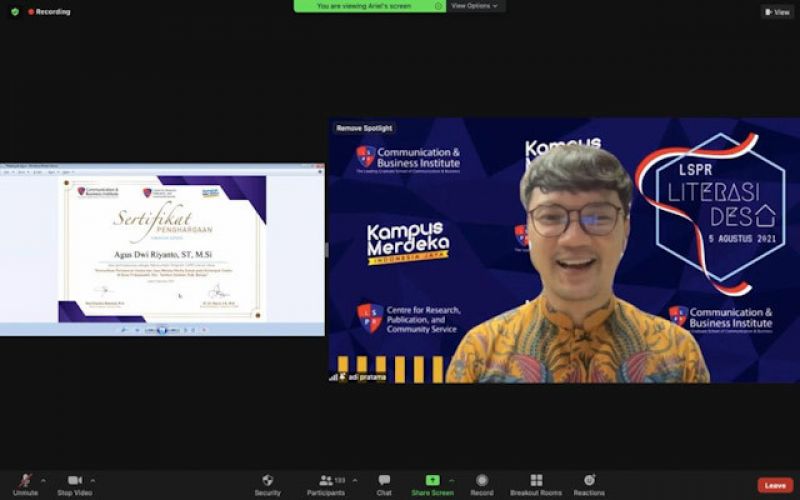Click the help icon in photo viewer toolbar
This screenshot has width=800, height=500.
(320, 172)
